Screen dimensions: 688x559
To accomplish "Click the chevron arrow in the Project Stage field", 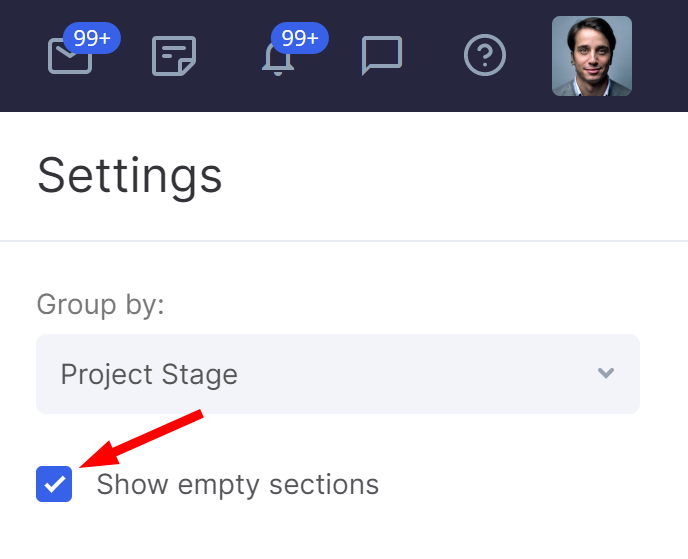I will (605, 374).
